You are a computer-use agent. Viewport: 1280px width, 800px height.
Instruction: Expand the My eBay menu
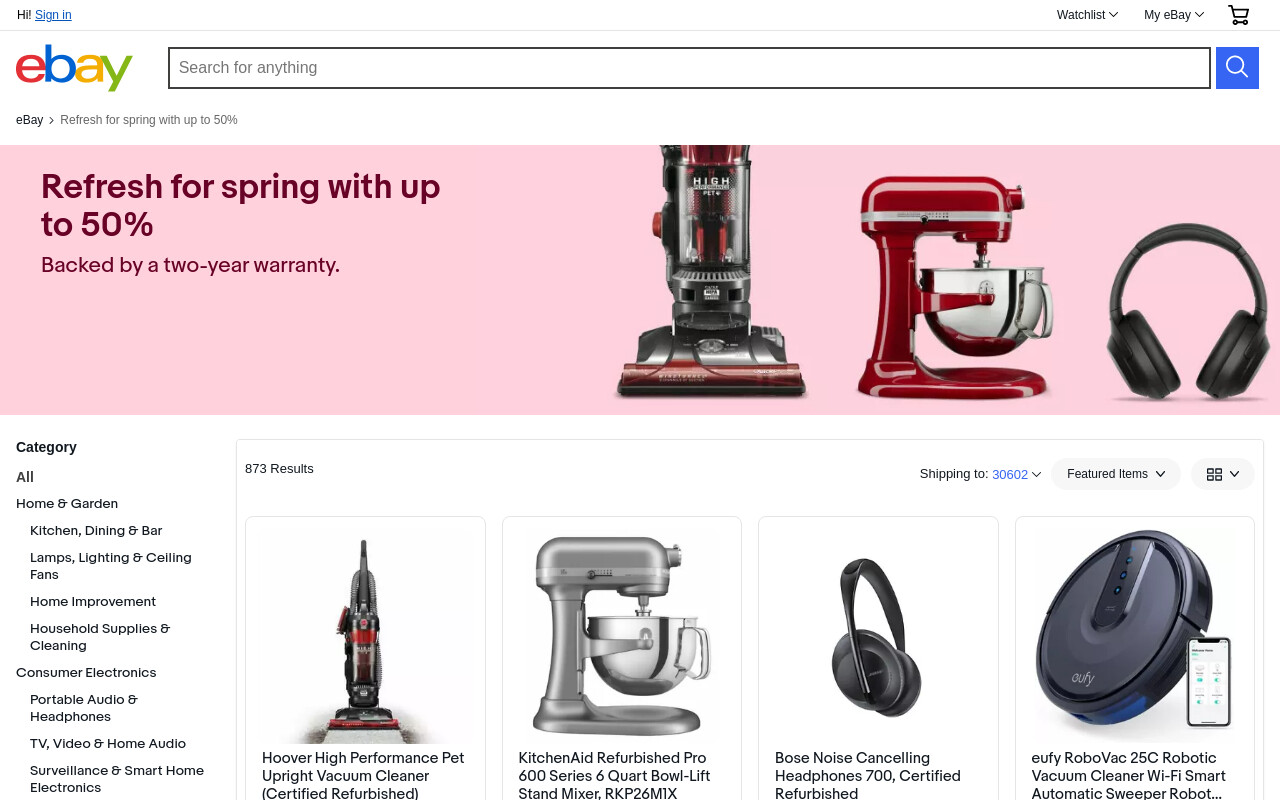pyautogui.click(x=1174, y=15)
